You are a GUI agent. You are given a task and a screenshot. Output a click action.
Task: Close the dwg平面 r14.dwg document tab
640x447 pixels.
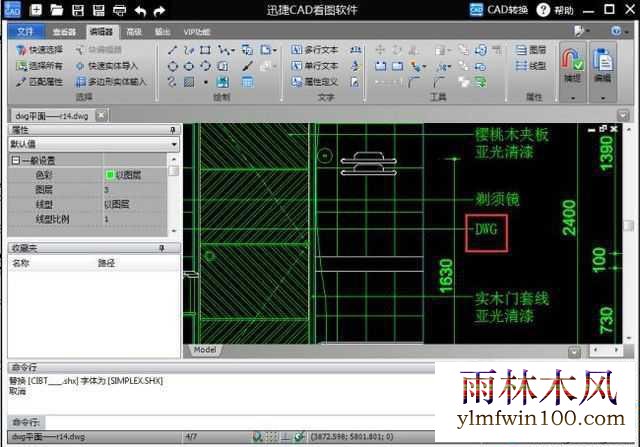[x=101, y=116]
